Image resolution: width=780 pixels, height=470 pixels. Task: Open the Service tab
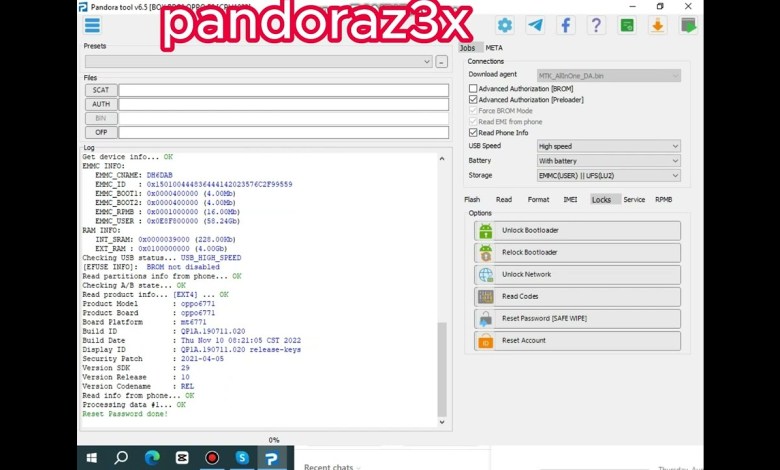tap(634, 199)
